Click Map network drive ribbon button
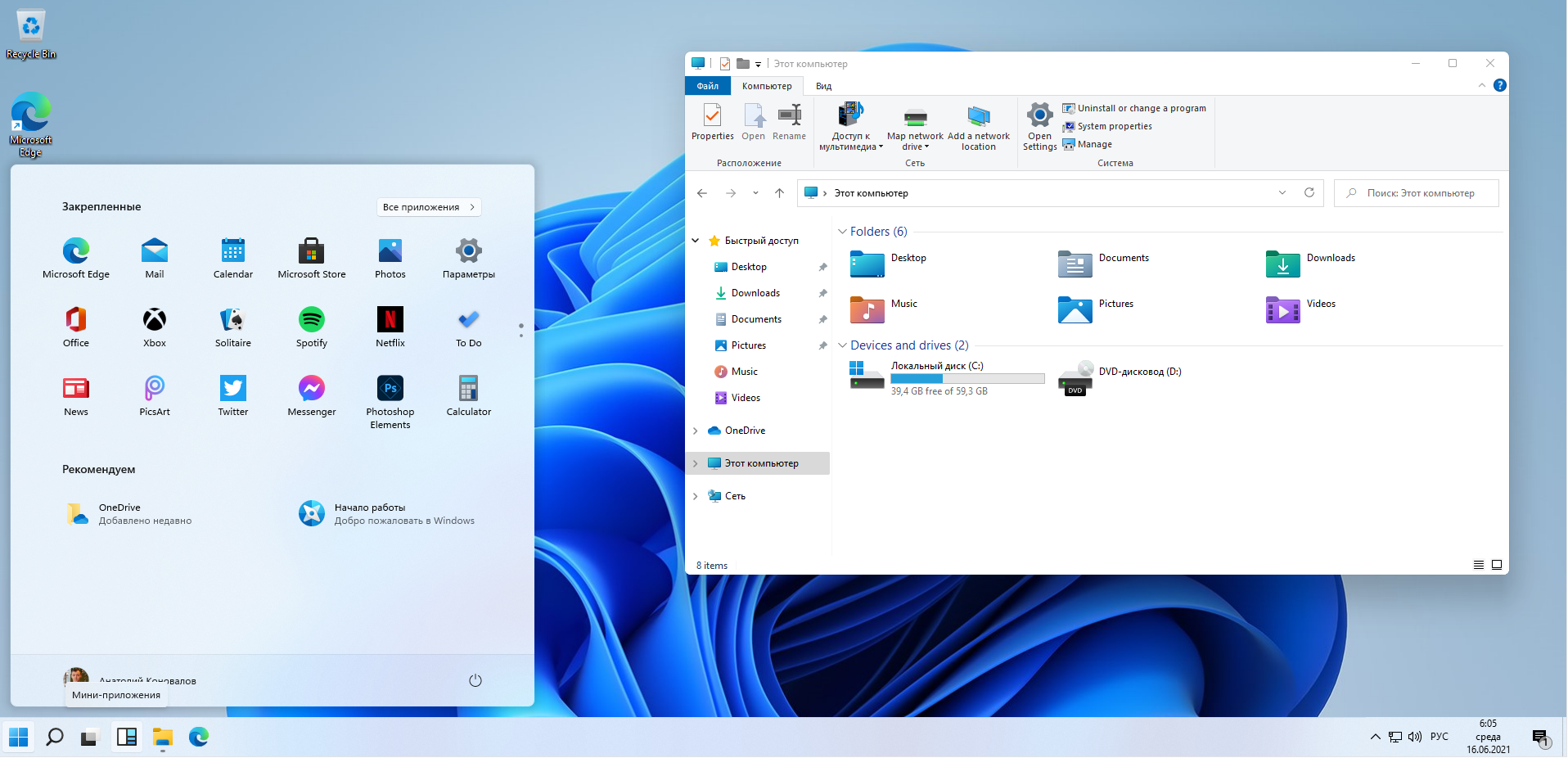 coord(915,127)
